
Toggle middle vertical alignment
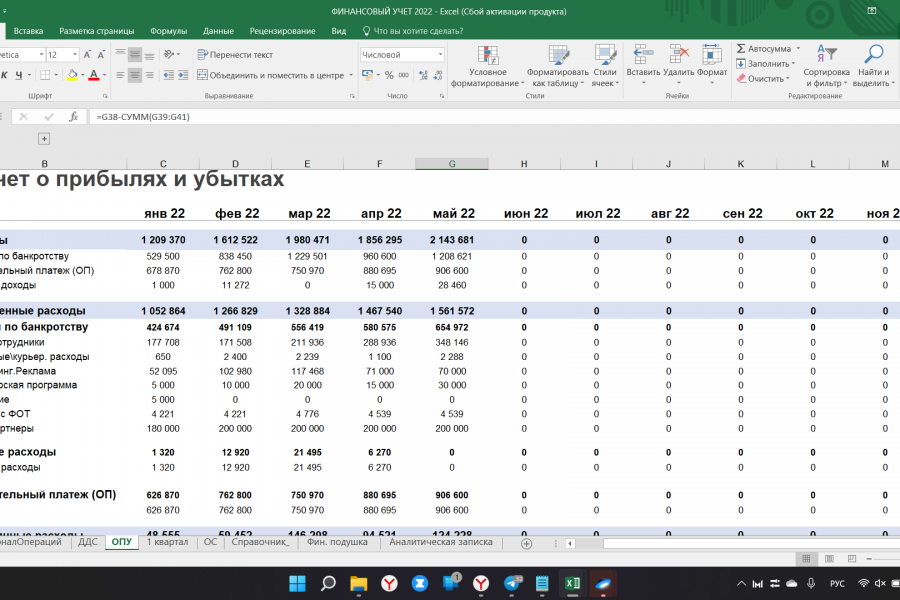click(x=135, y=55)
